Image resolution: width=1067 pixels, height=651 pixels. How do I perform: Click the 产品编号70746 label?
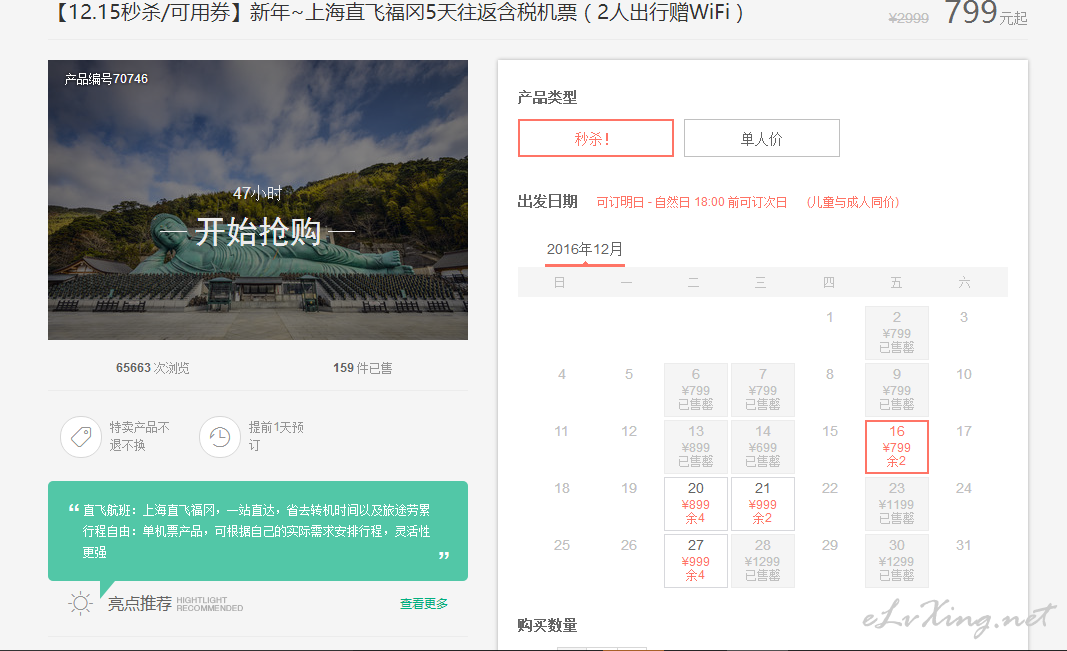[106, 79]
